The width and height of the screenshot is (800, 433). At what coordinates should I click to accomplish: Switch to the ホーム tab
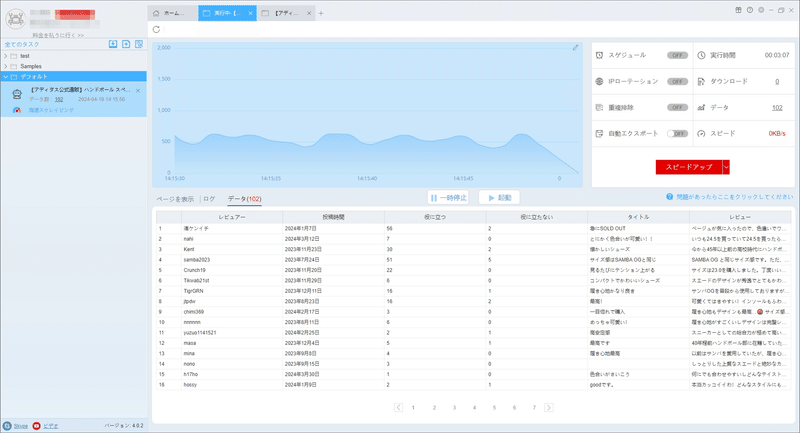tap(172, 13)
